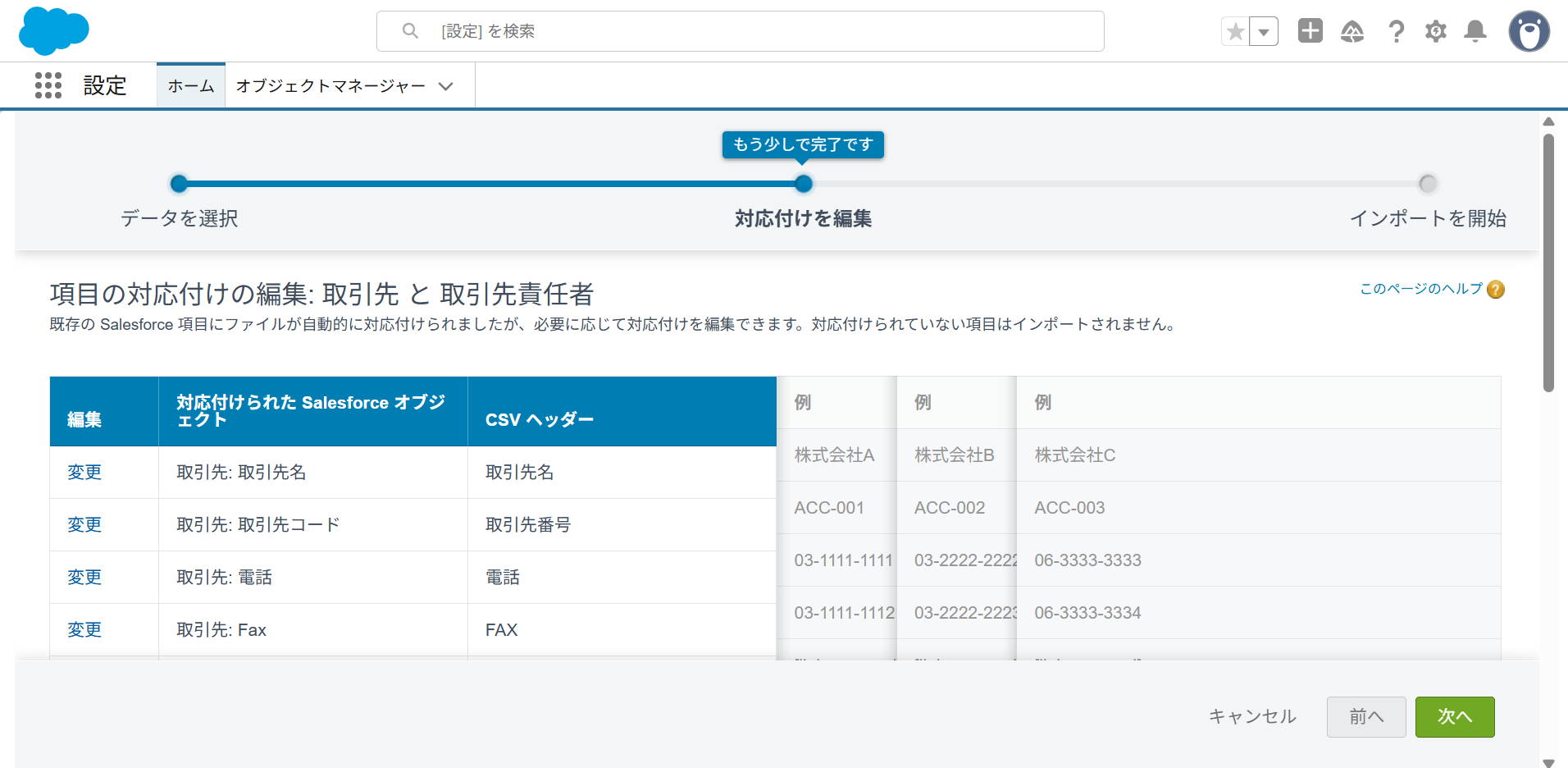
Task: Click the favorites star icon
Action: (1235, 32)
